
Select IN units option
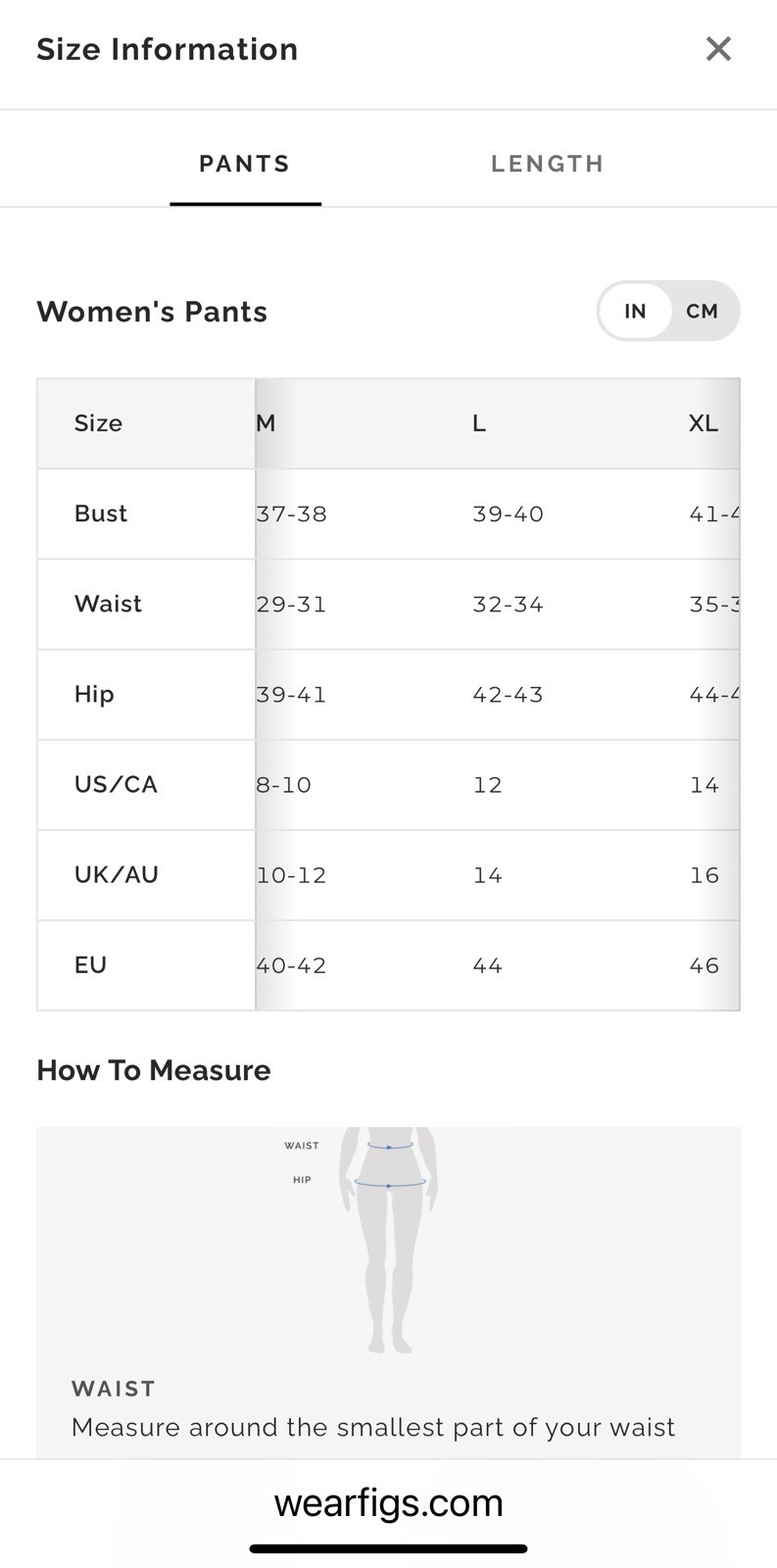coord(635,312)
